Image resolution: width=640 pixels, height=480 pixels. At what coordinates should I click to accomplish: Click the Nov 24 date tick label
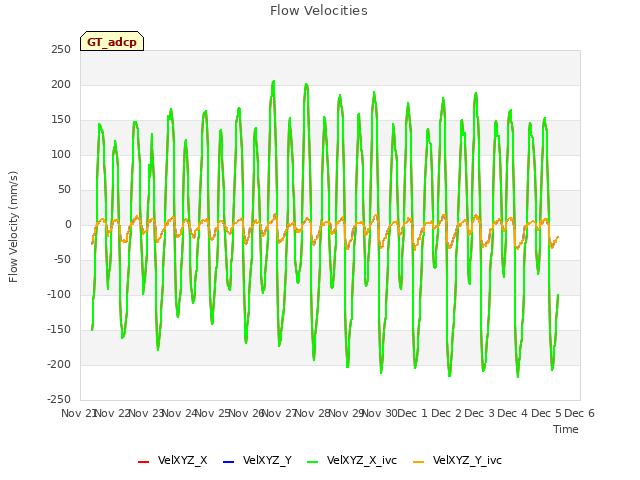180,413
